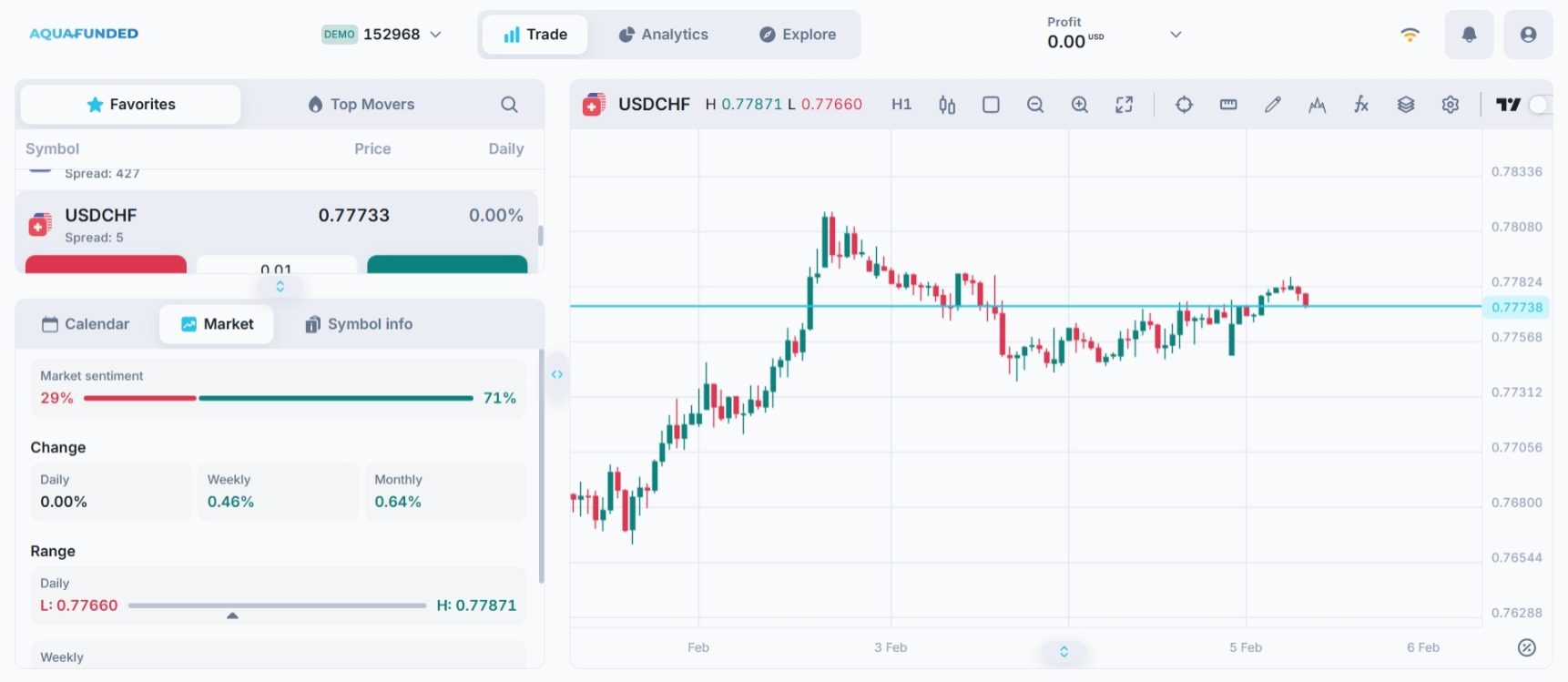
Task: Click the red sell button for USDCHF
Action: click(x=106, y=265)
